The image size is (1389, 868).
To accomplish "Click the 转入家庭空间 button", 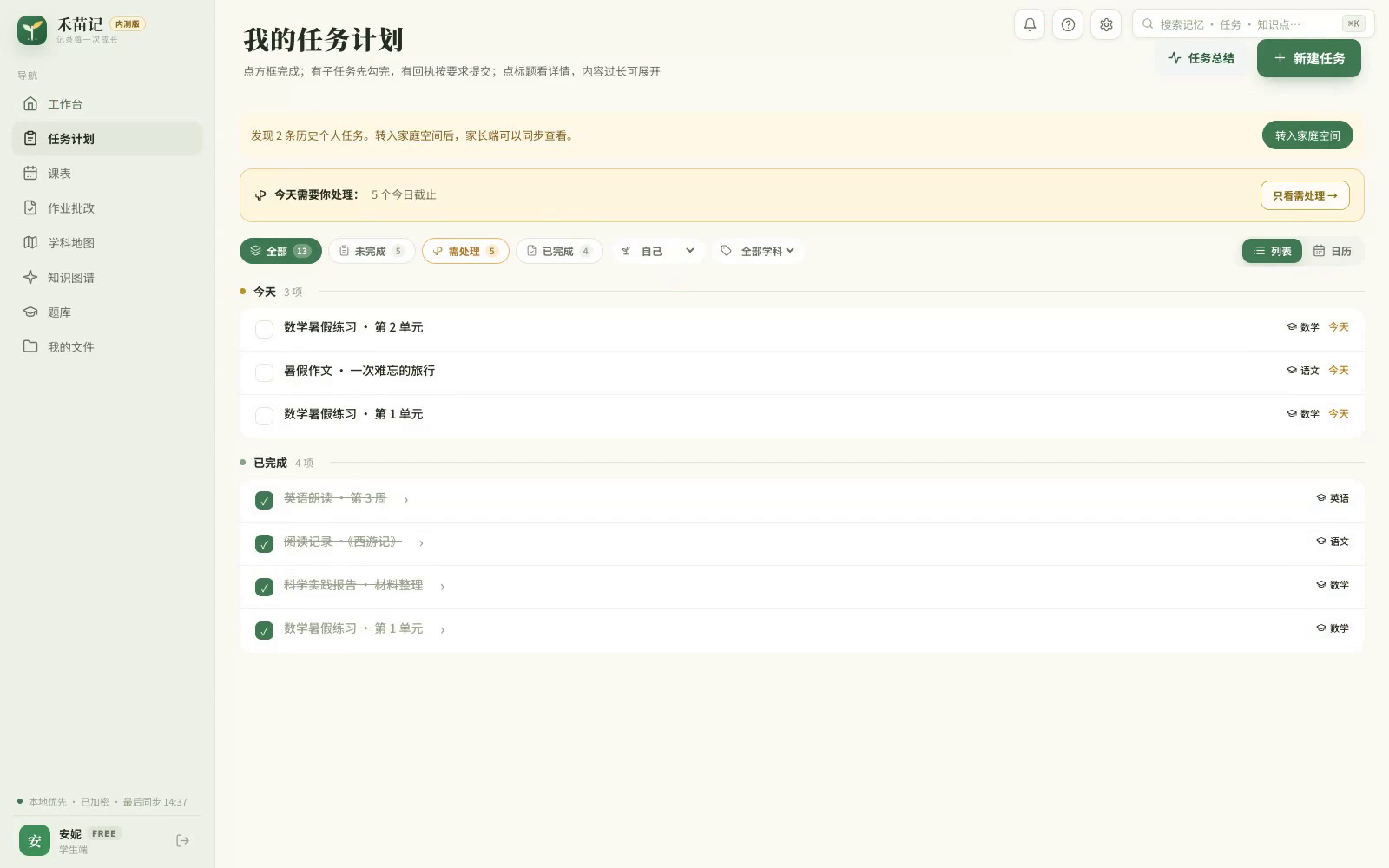I will pos(1307,135).
